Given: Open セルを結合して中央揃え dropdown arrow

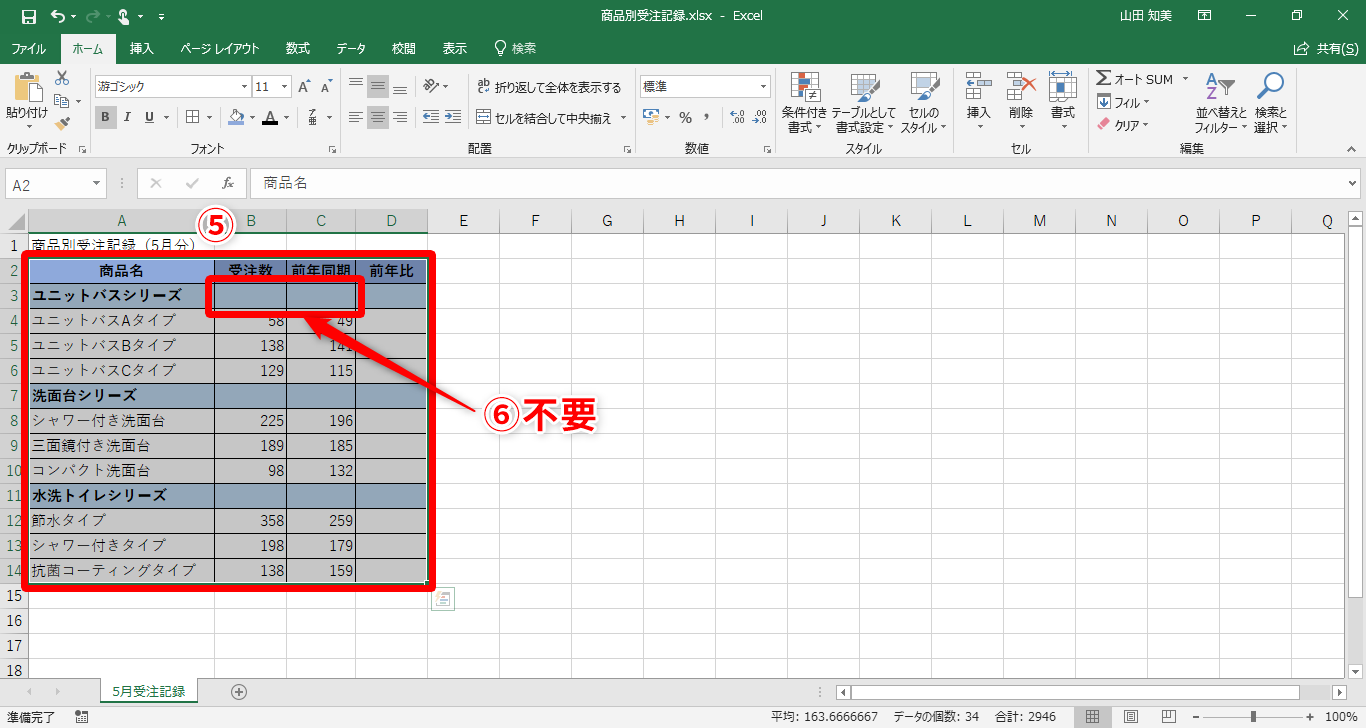Looking at the screenshot, I should pyautogui.click(x=623, y=117).
